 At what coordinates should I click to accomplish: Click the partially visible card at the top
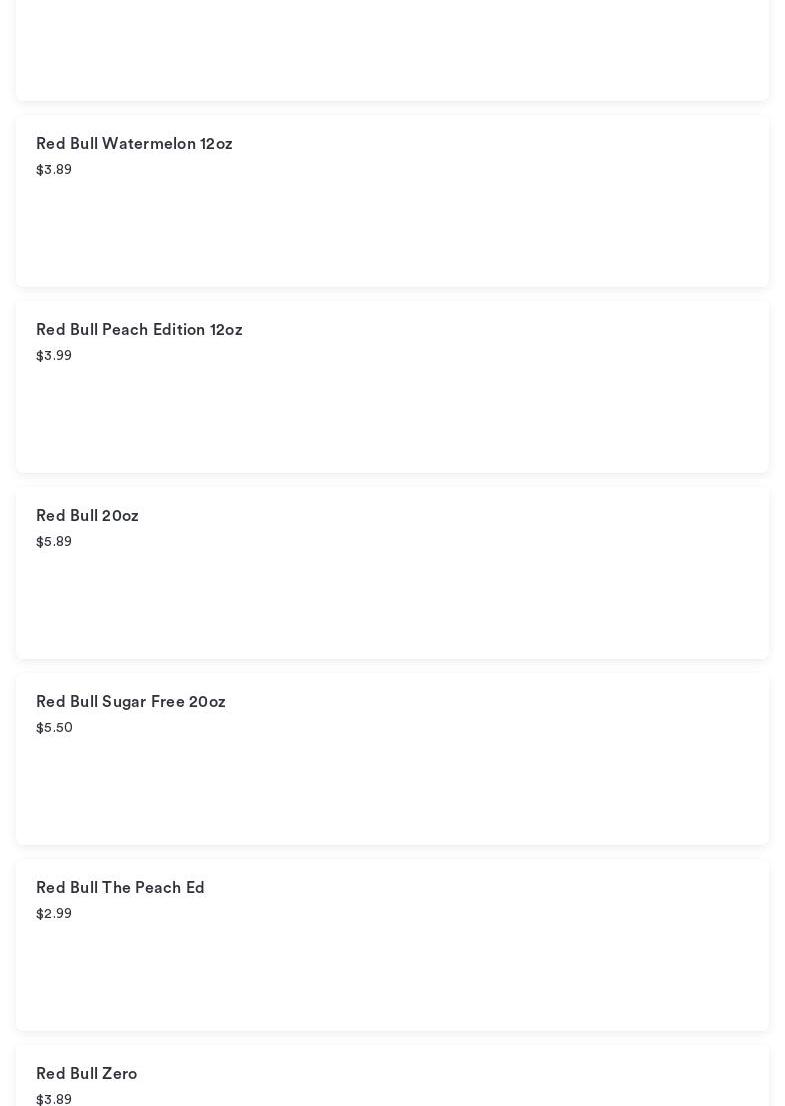coord(392,50)
